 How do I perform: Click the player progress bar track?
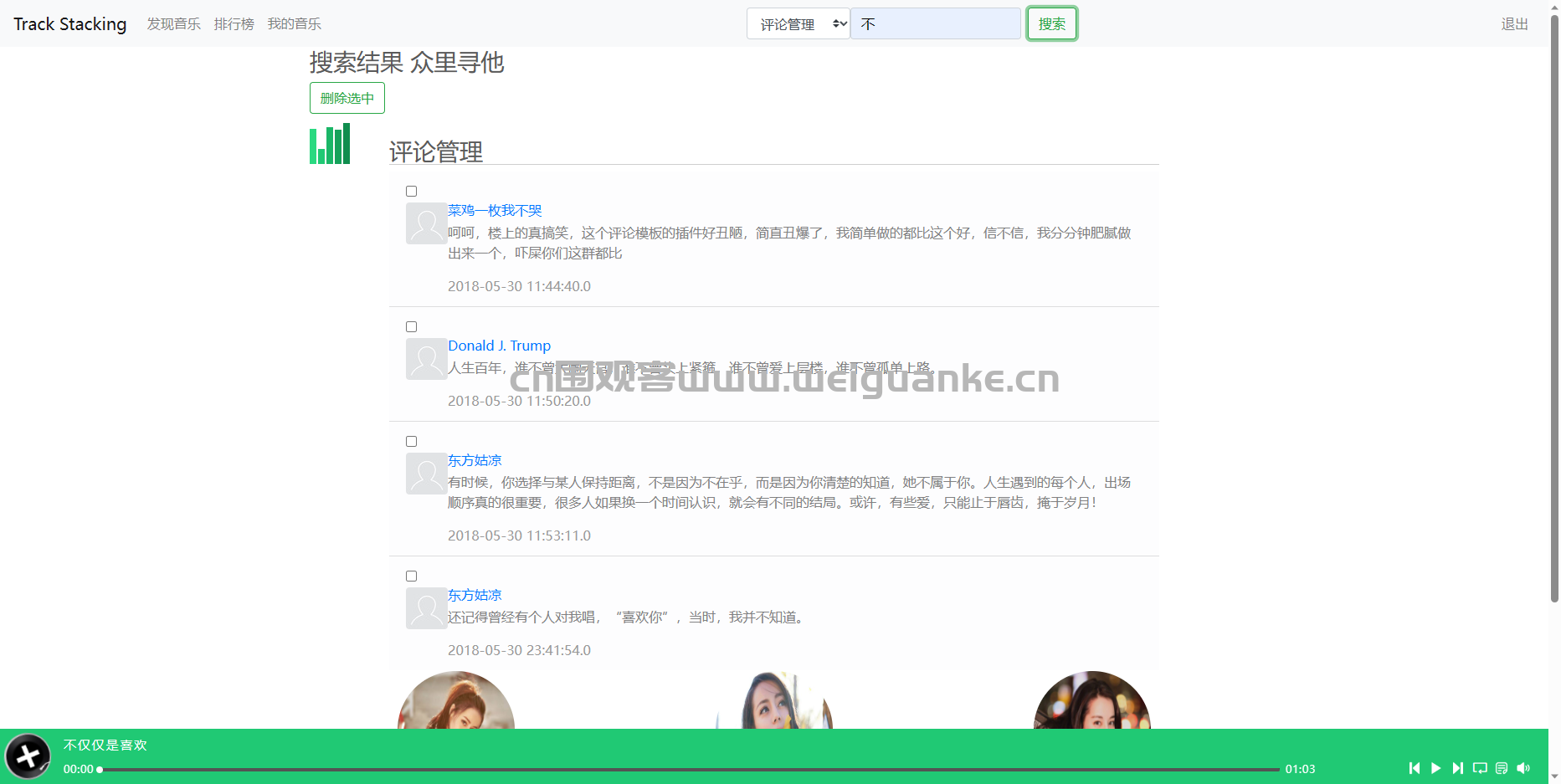pyautogui.click(x=690, y=769)
